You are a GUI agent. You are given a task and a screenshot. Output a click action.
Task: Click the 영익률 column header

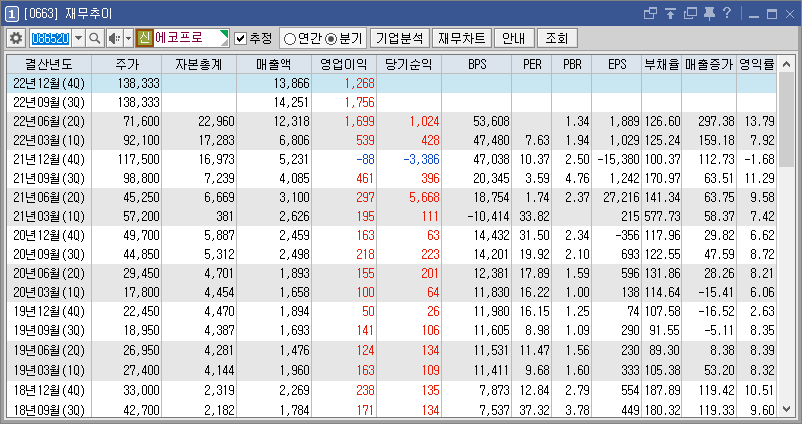pyautogui.click(x=757, y=64)
